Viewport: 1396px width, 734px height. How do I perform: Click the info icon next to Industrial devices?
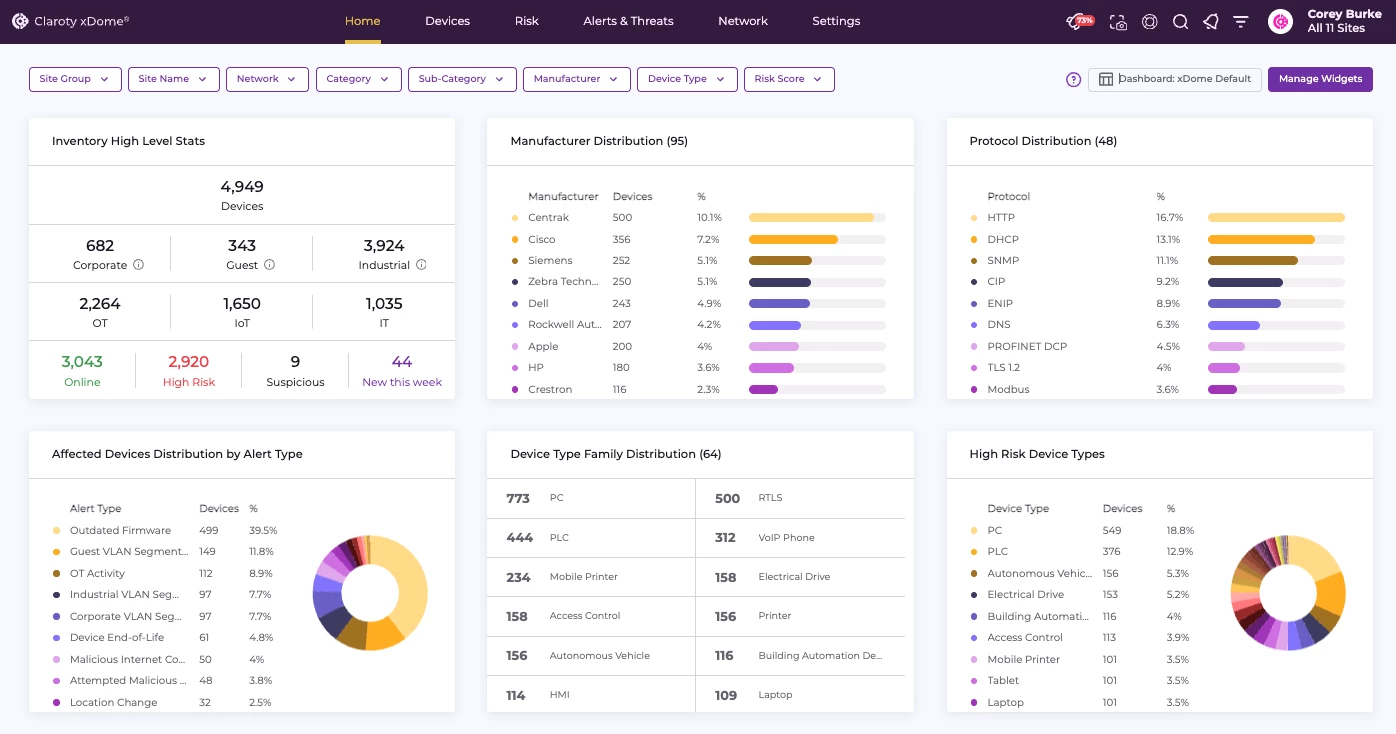pyautogui.click(x=420, y=266)
